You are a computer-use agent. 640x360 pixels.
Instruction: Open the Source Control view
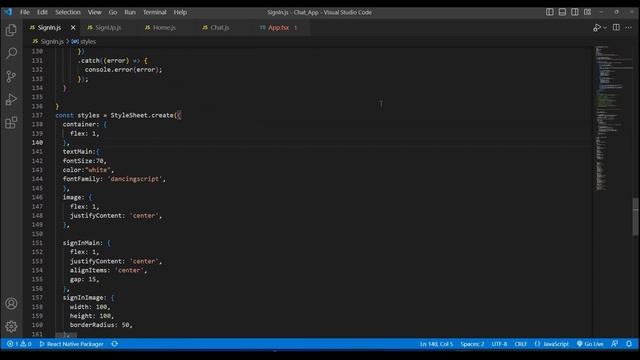[11, 76]
